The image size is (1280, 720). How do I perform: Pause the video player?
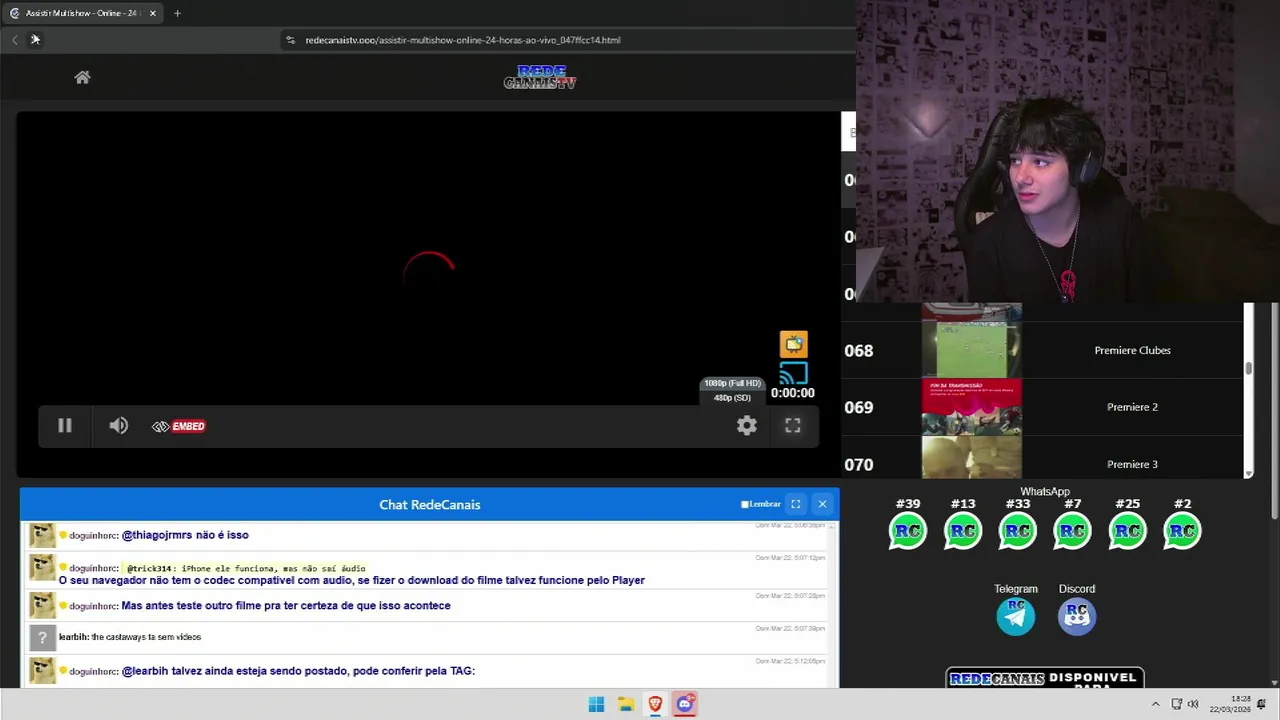pos(64,426)
